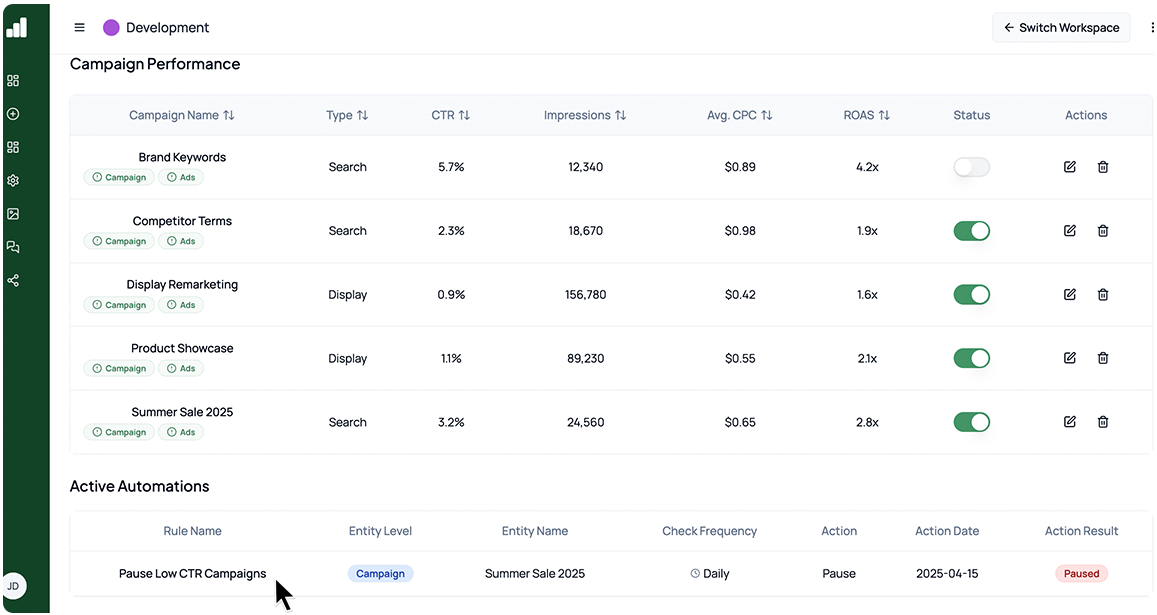1157x615 pixels.
Task: Select the Product Showcase campaign name
Action: [x=182, y=348]
